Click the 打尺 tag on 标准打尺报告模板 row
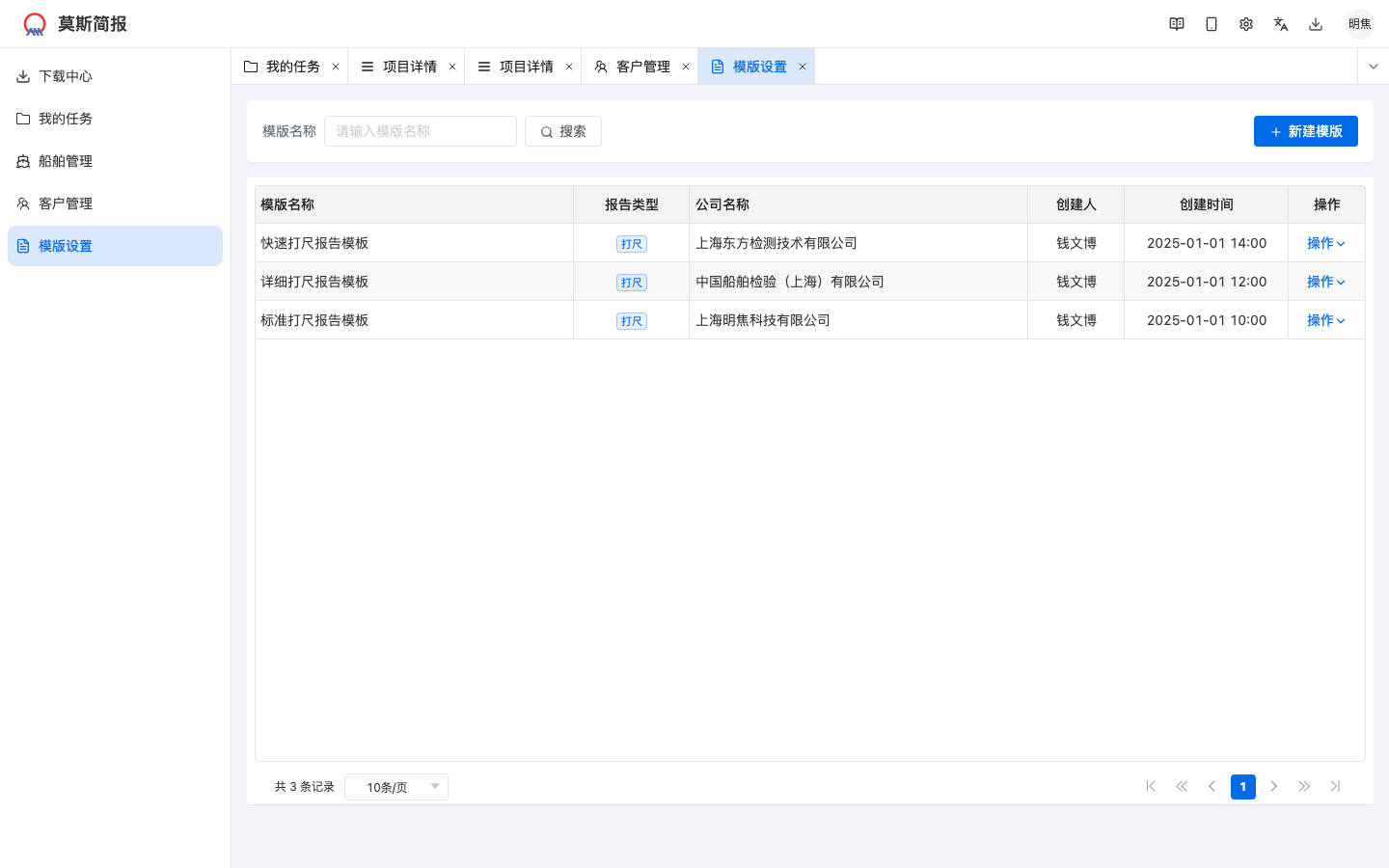 pos(631,320)
